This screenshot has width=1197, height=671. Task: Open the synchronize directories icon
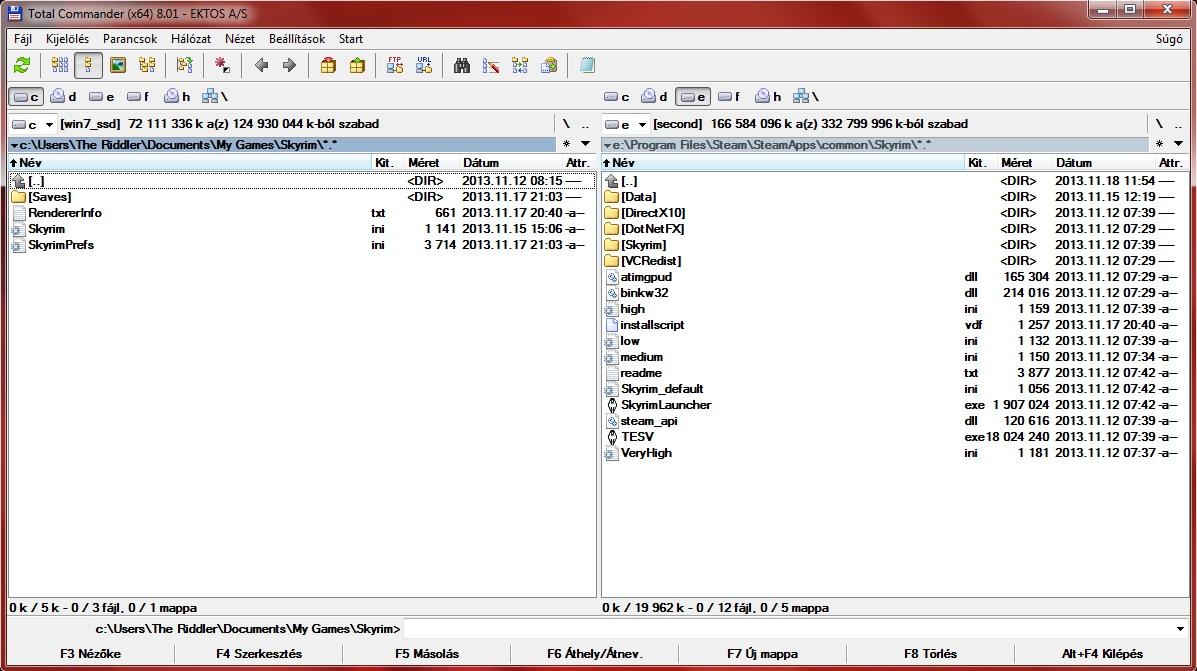click(x=520, y=66)
